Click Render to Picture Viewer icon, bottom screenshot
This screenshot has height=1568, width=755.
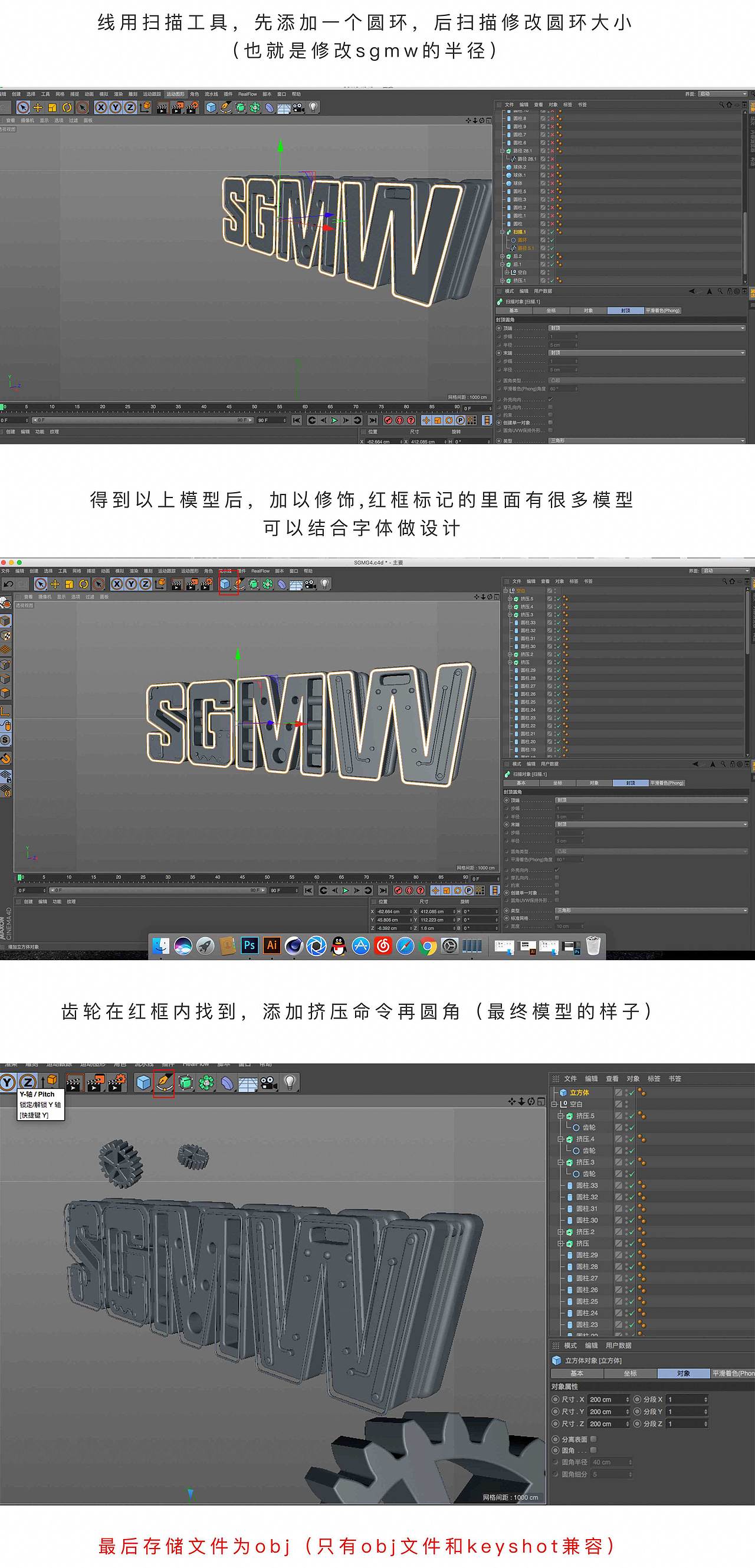point(95,1082)
